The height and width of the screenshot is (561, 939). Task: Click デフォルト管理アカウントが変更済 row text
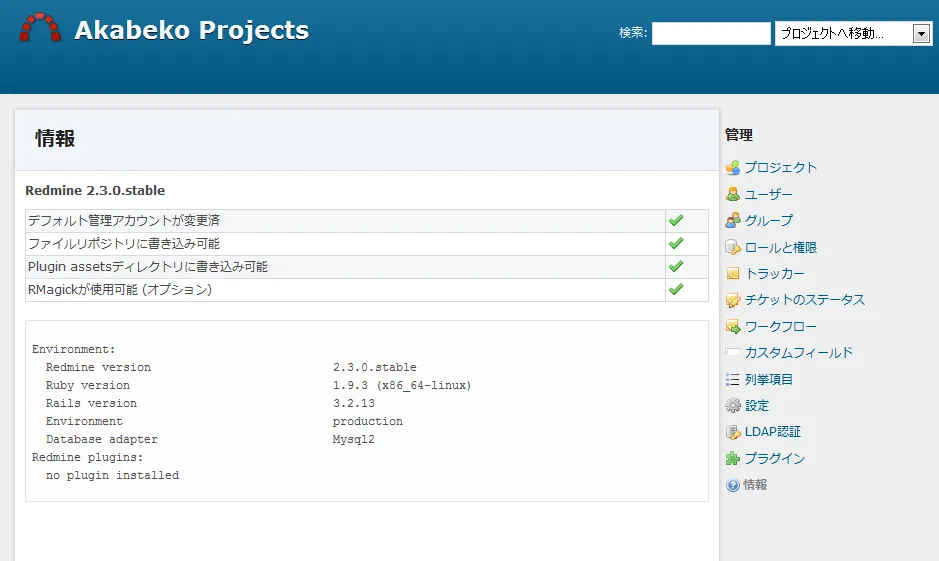(124, 220)
